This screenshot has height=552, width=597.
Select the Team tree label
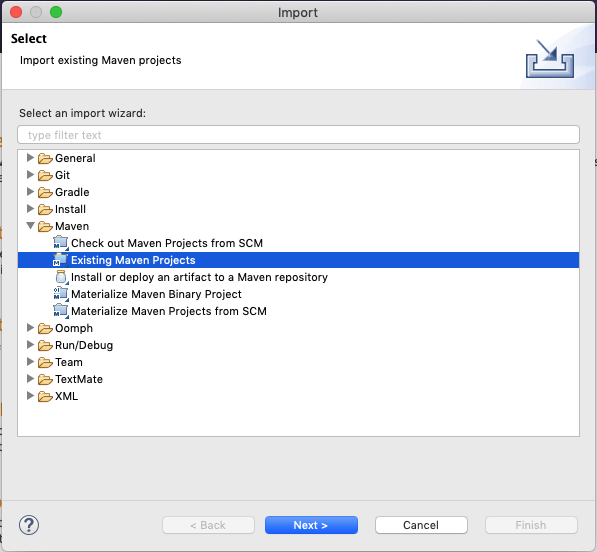pos(69,362)
